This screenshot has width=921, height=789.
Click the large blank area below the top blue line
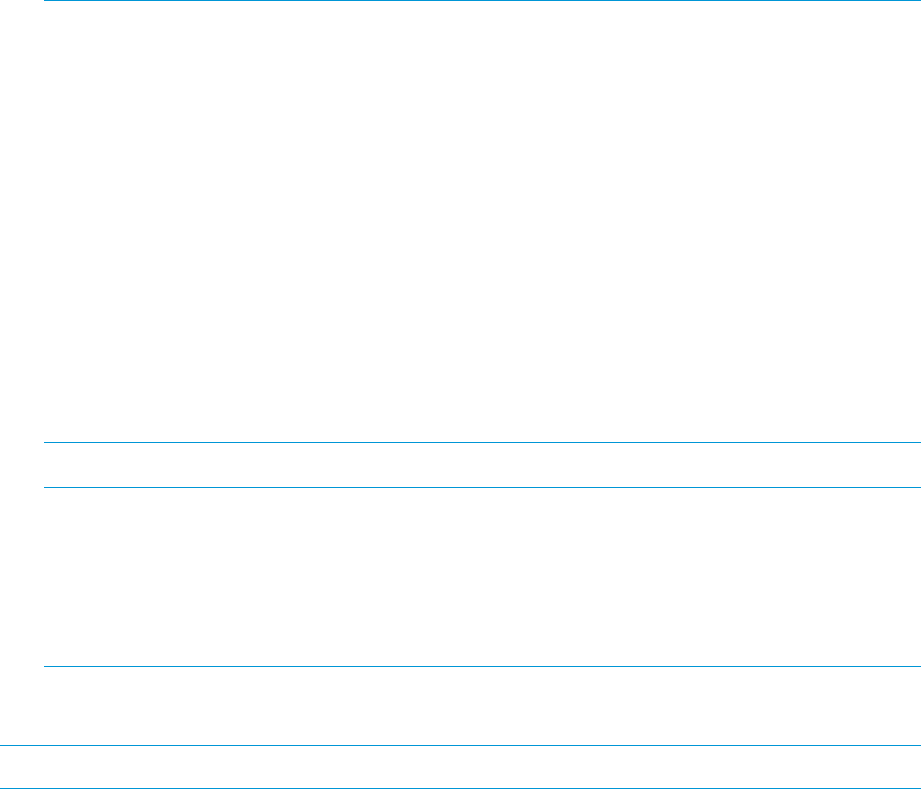point(480,222)
